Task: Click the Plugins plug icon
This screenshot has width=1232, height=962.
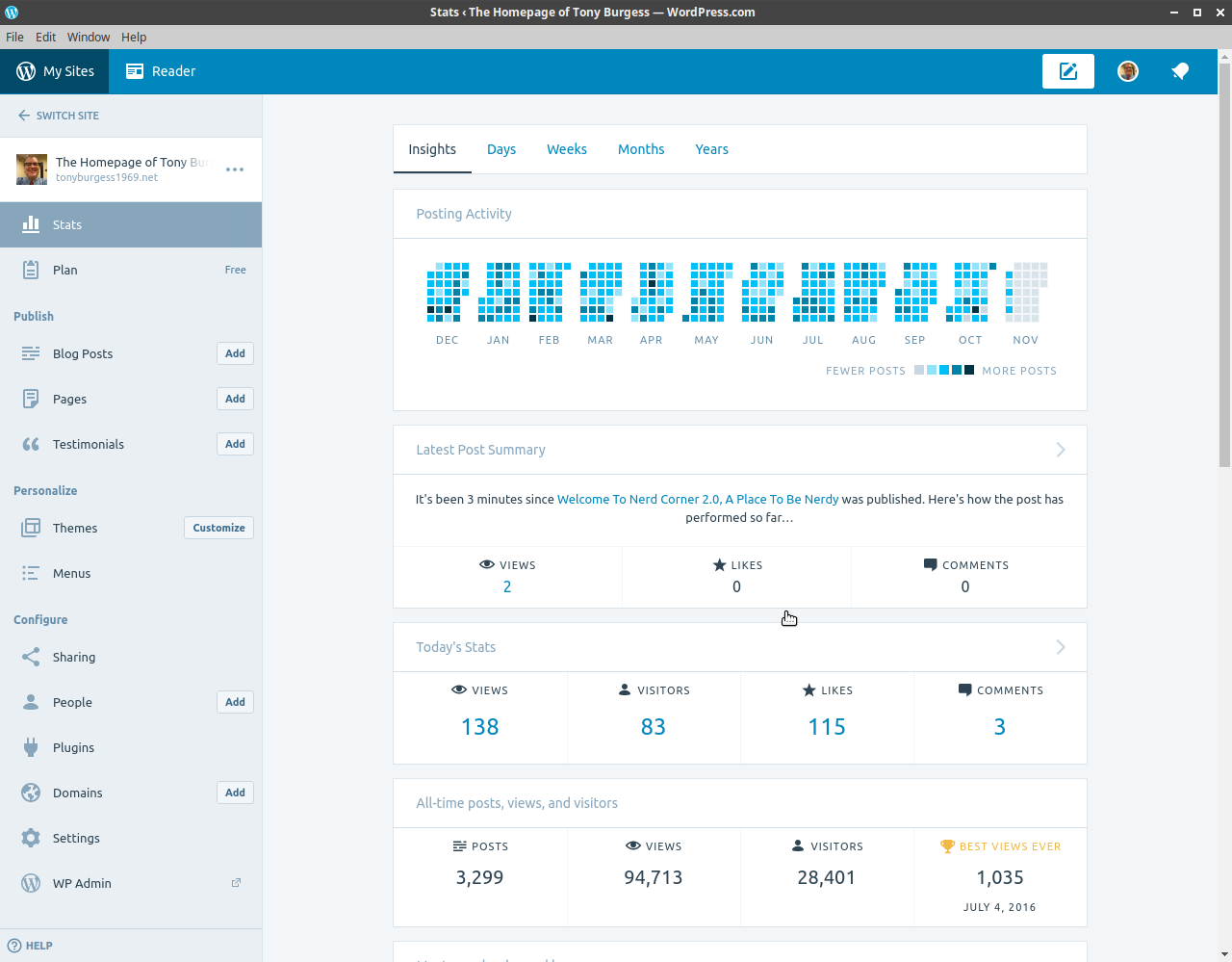Action: point(31,747)
